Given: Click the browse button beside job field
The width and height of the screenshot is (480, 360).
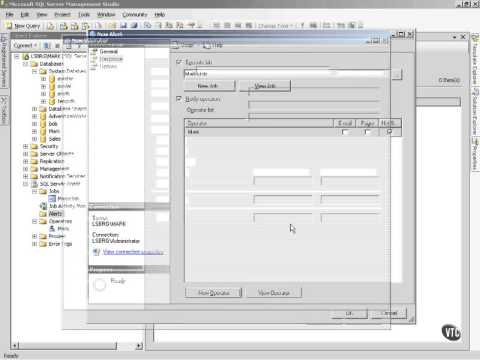Looking at the screenshot, I should coord(396,74).
